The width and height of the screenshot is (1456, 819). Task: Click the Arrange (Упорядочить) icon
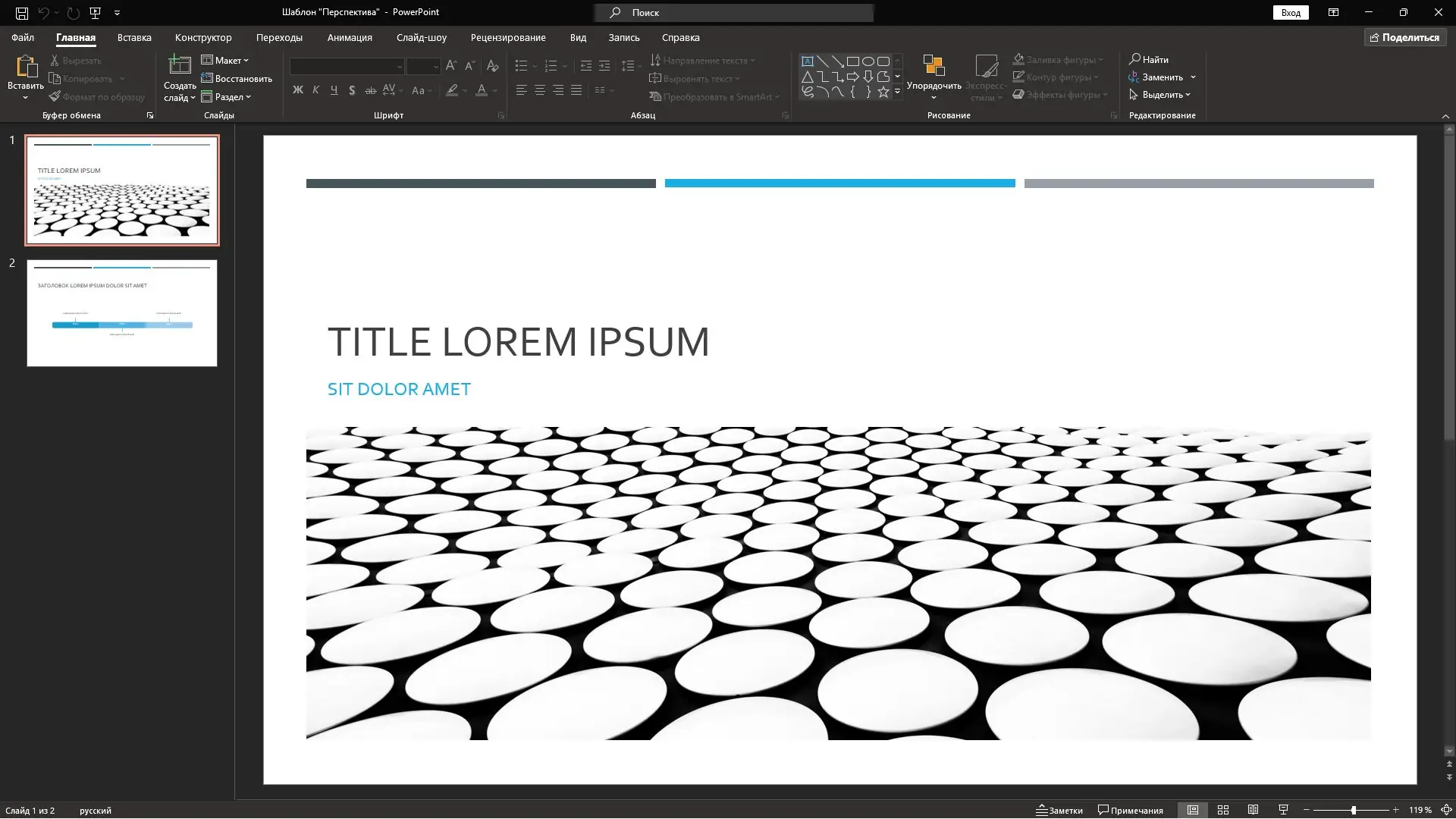point(934,67)
